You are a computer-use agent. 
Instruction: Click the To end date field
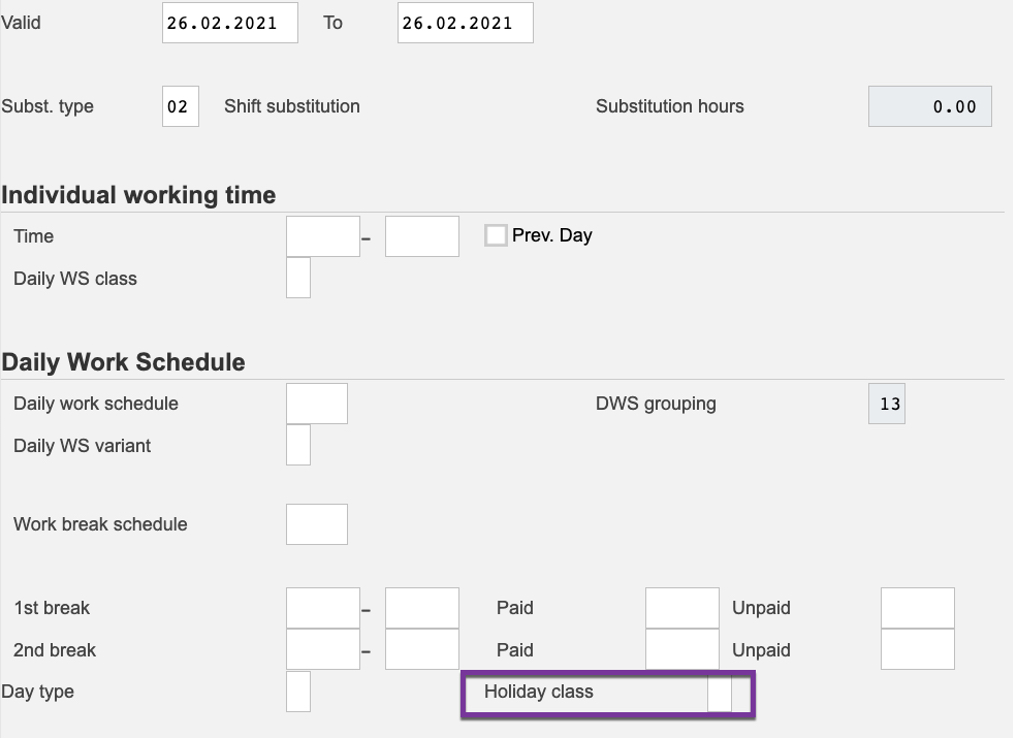465,23
